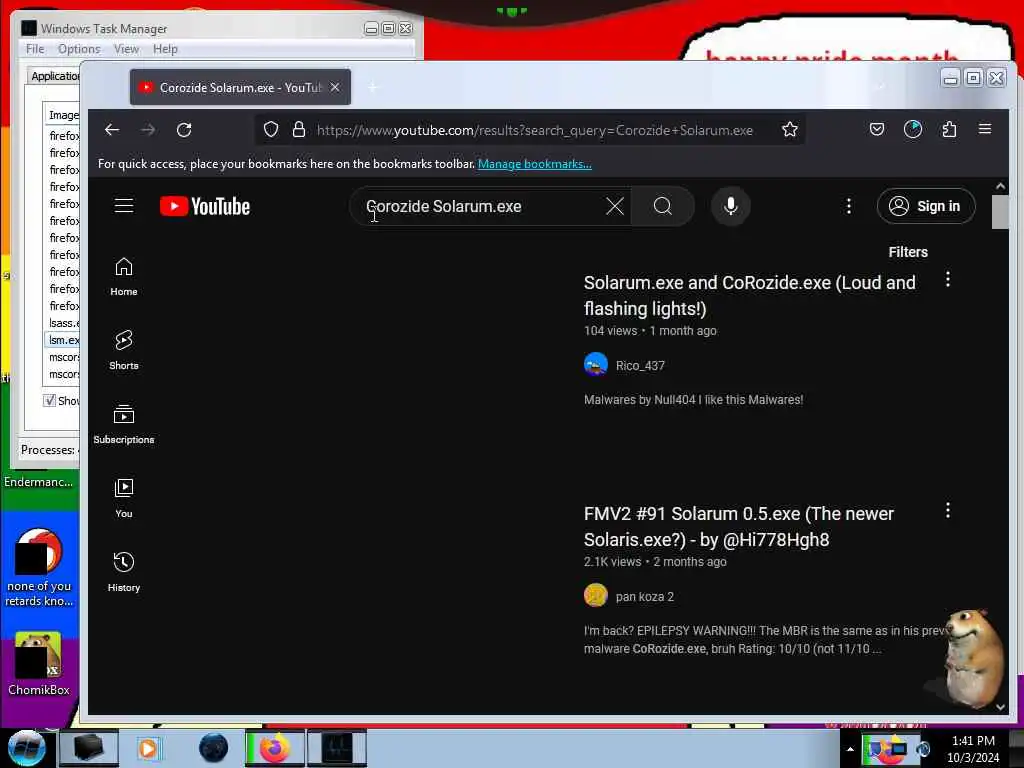Open FMV2 #91 Solarum 0.5.exe video title
1024x768 pixels.
pos(739,526)
